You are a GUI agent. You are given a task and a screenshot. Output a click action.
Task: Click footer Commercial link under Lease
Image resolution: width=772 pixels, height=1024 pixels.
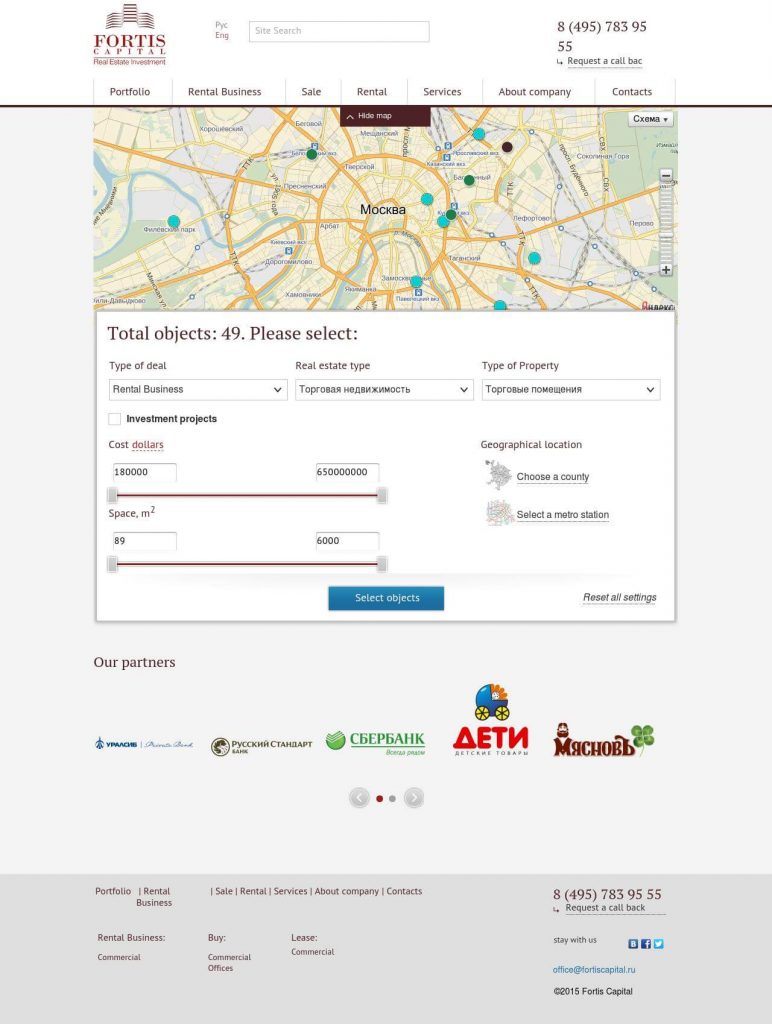[x=313, y=952]
